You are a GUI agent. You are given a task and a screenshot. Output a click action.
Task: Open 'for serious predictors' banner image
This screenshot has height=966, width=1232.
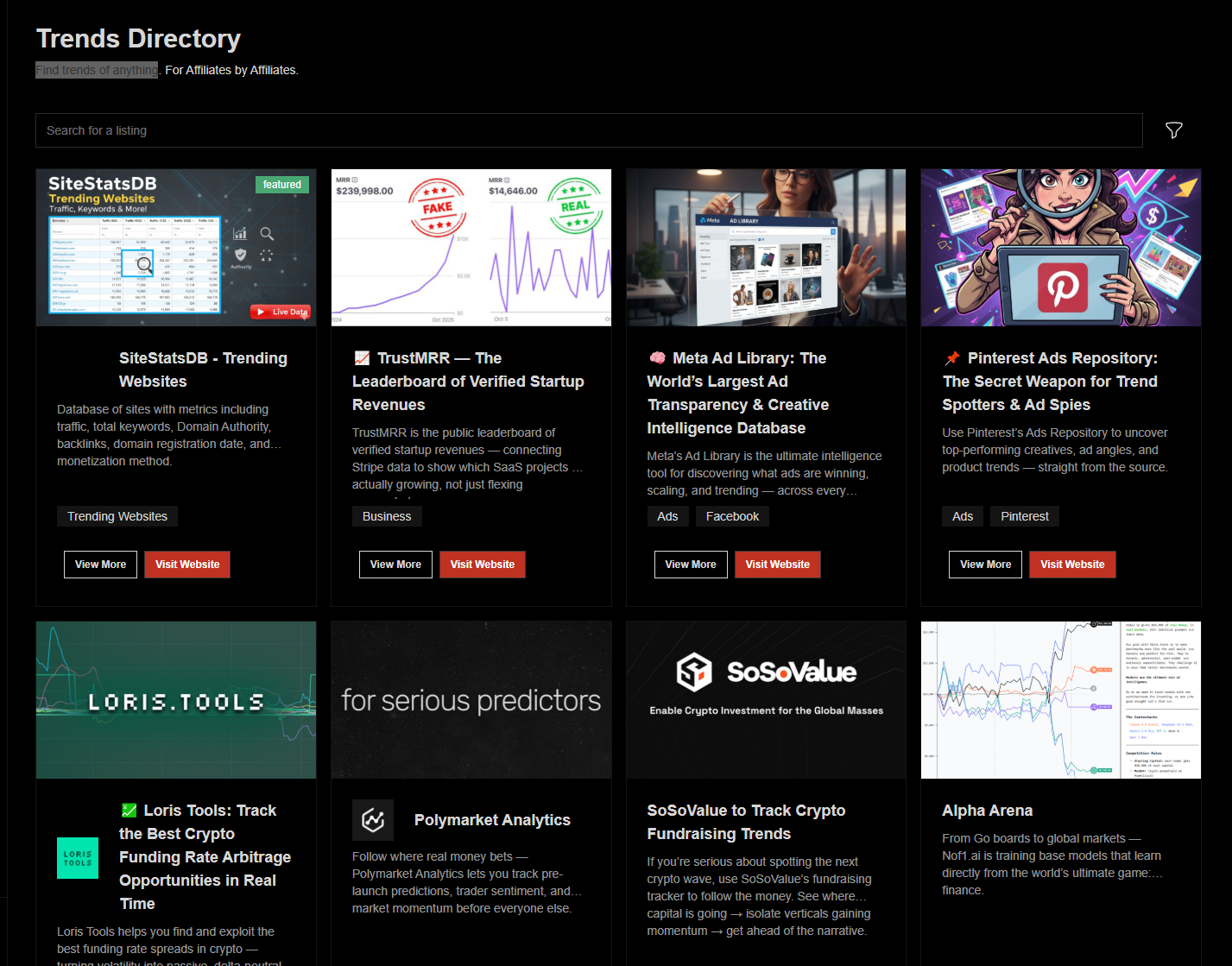point(471,700)
